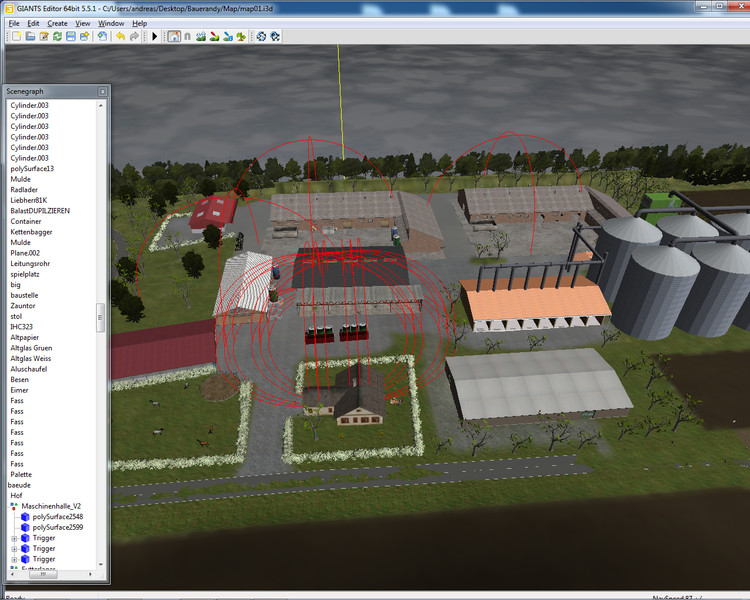Viewport: 750px width, 600px height.
Task: Open the Help menu
Action: (140, 23)
